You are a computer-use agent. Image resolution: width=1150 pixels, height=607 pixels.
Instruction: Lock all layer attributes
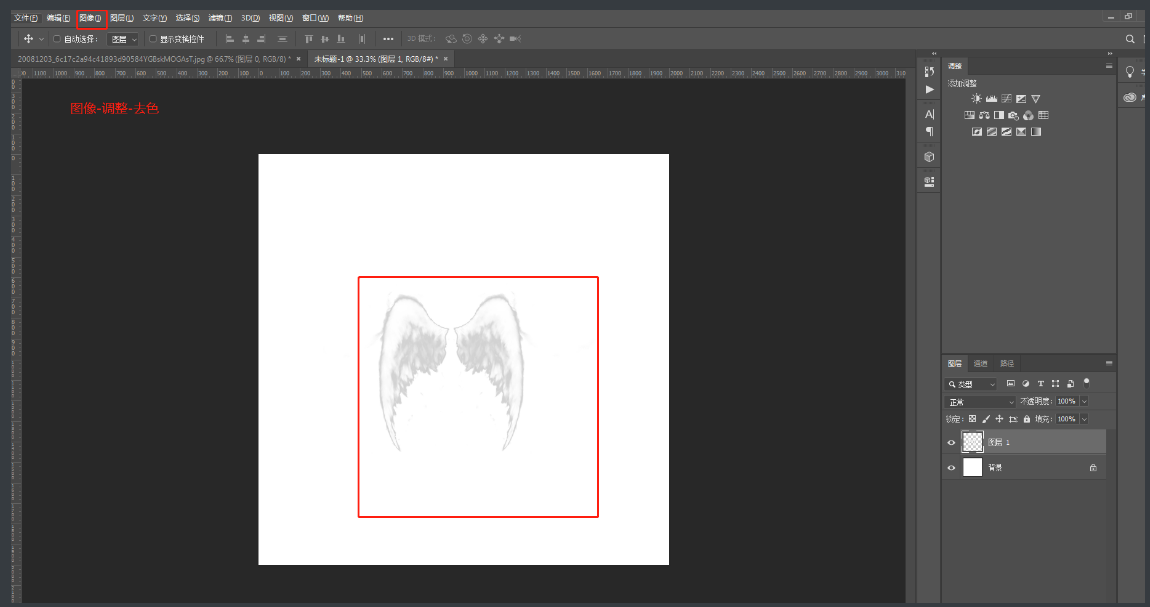click(x=1027, y=419)
